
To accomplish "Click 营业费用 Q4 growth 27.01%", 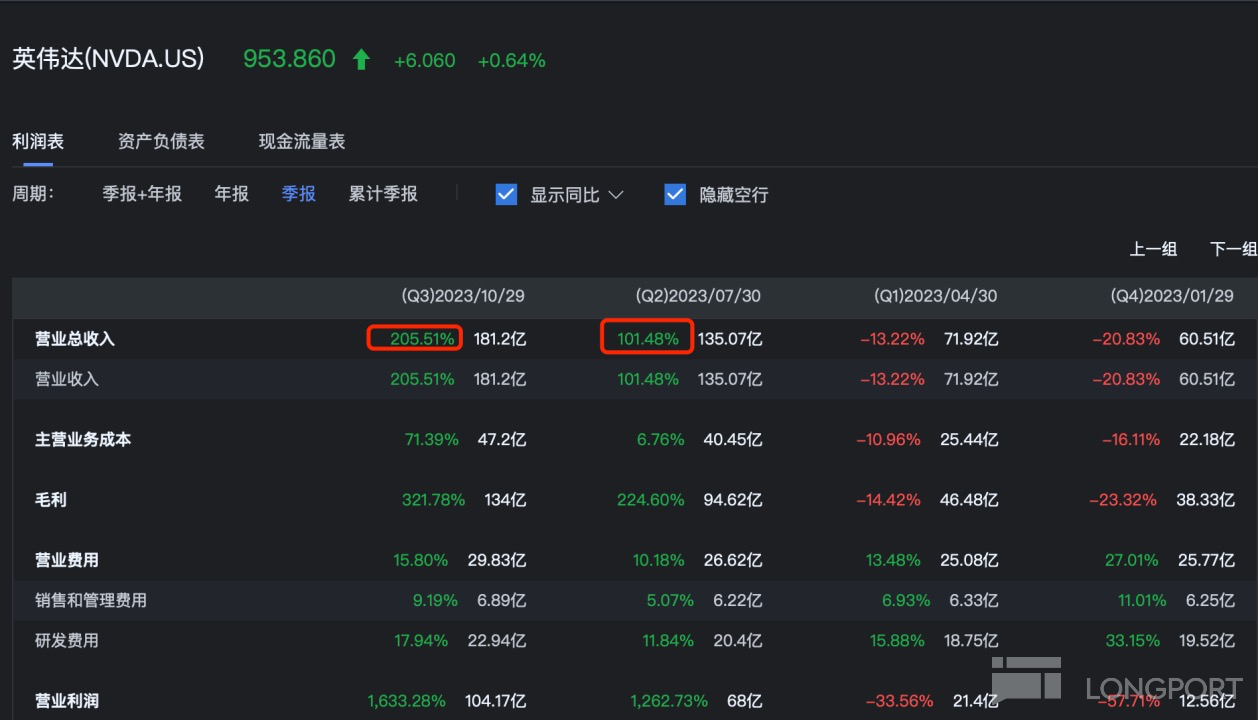I will tap(1132, 560).
